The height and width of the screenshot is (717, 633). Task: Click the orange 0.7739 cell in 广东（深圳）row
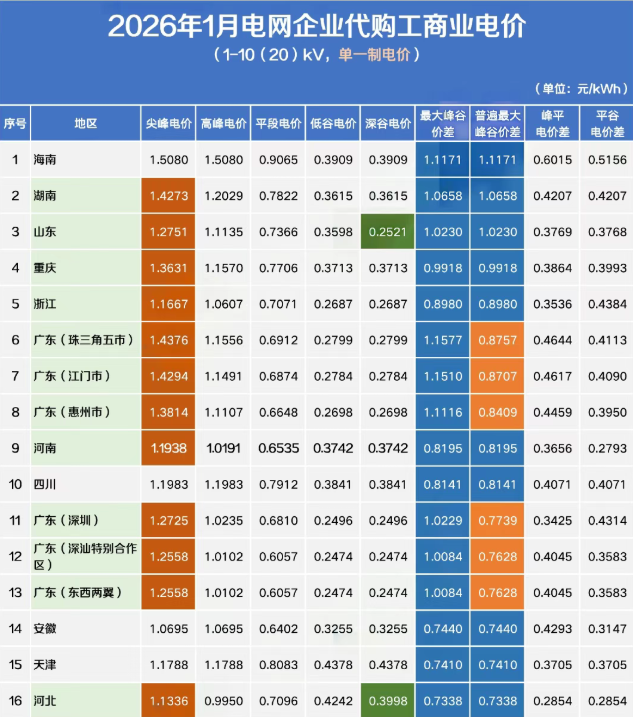[x=497, y=519]
